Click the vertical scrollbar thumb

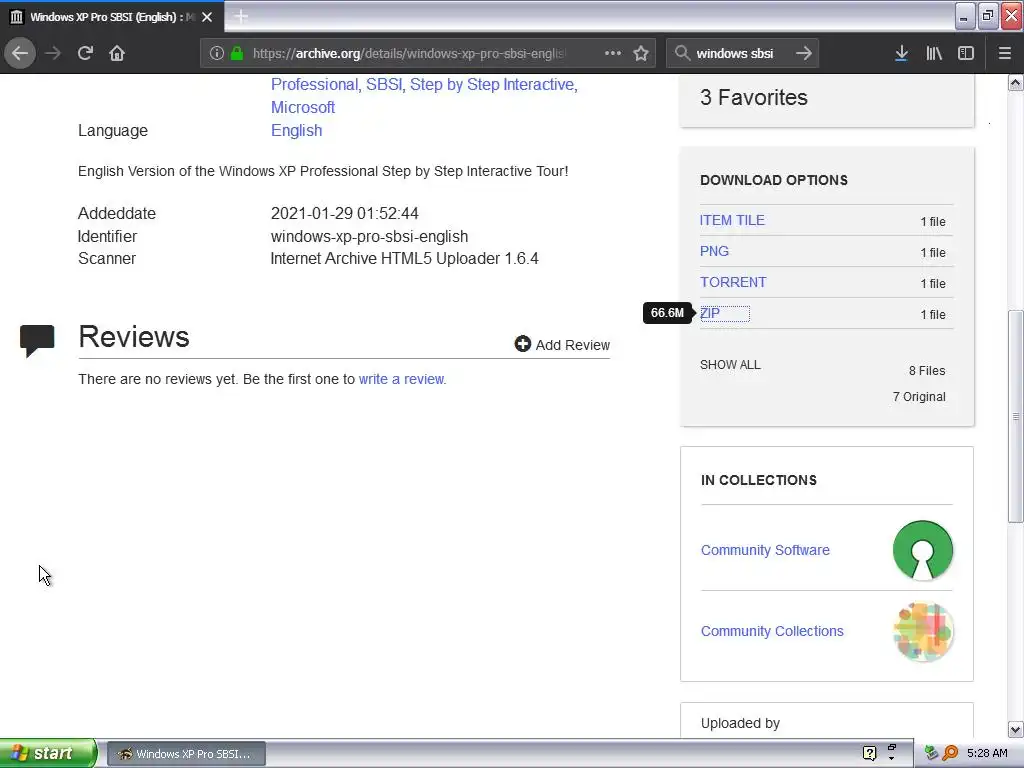pyautogui.click(x=1016, y=417)
